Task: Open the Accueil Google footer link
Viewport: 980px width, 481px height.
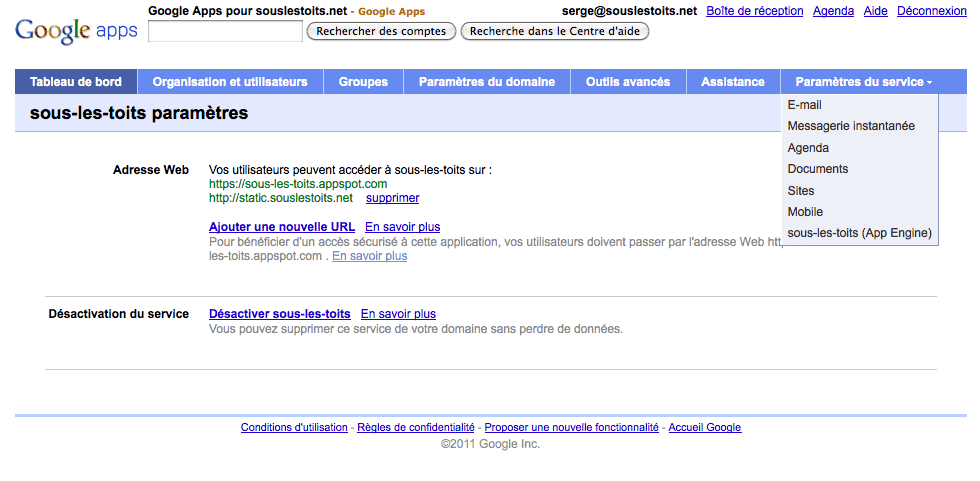Action: click(705, 427)
